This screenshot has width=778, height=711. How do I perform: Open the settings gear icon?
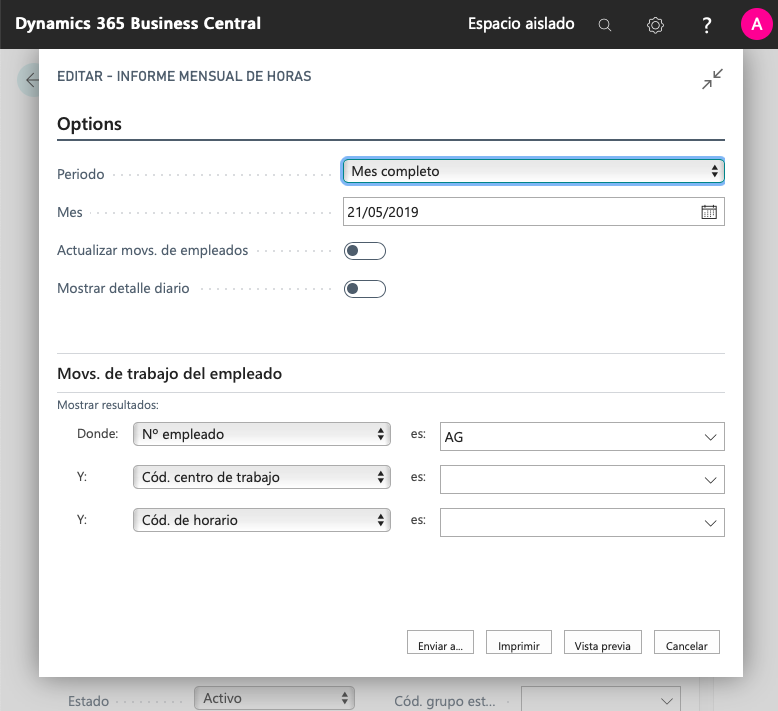656,25
